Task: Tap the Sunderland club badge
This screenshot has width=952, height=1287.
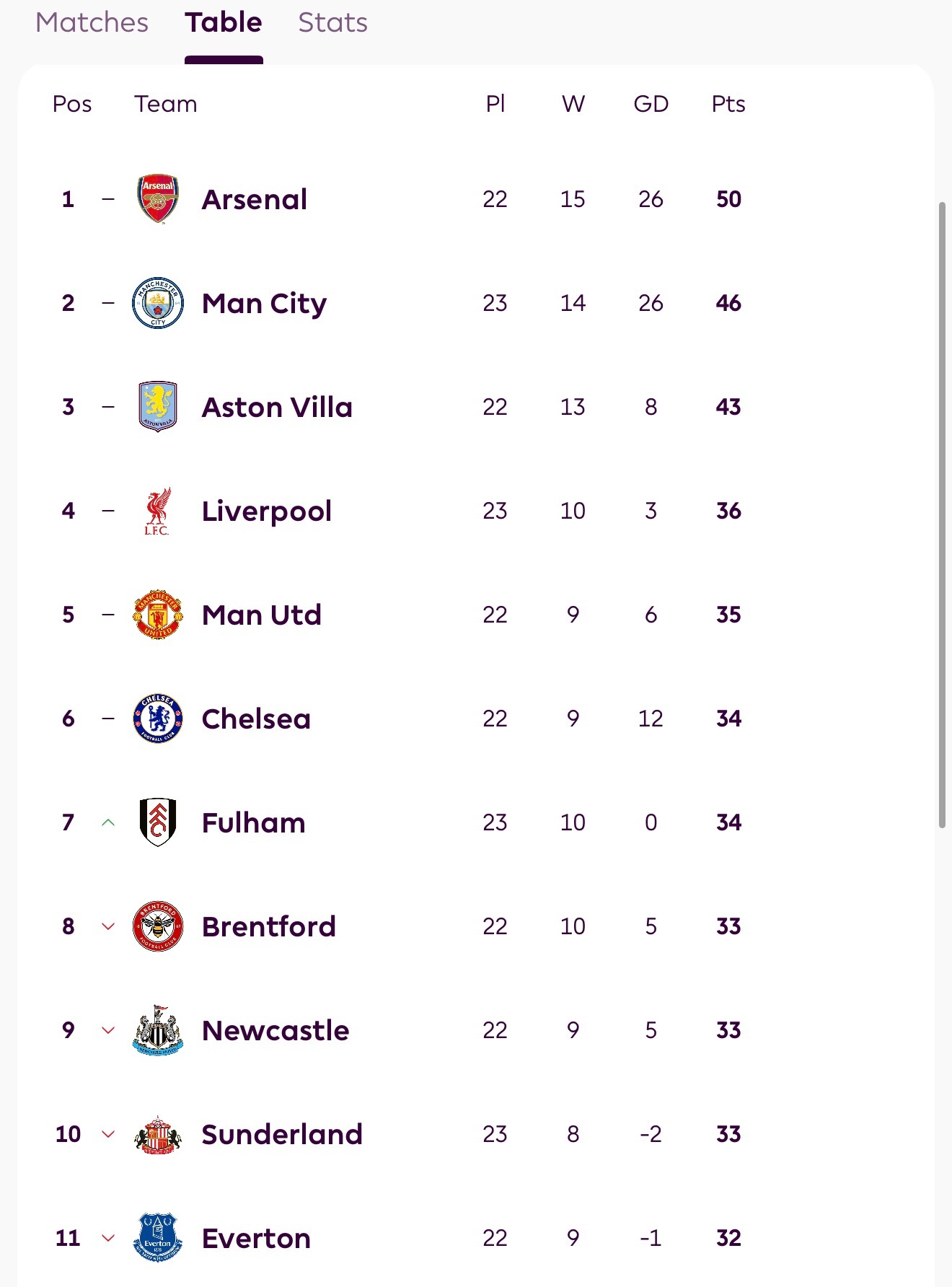Action: coord(158,1134)
